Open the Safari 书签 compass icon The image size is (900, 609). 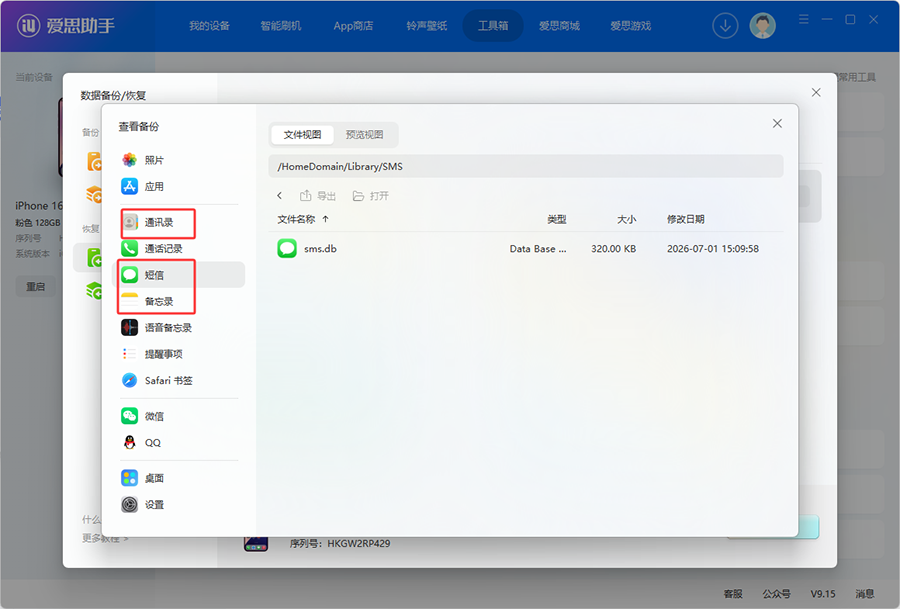130,381
